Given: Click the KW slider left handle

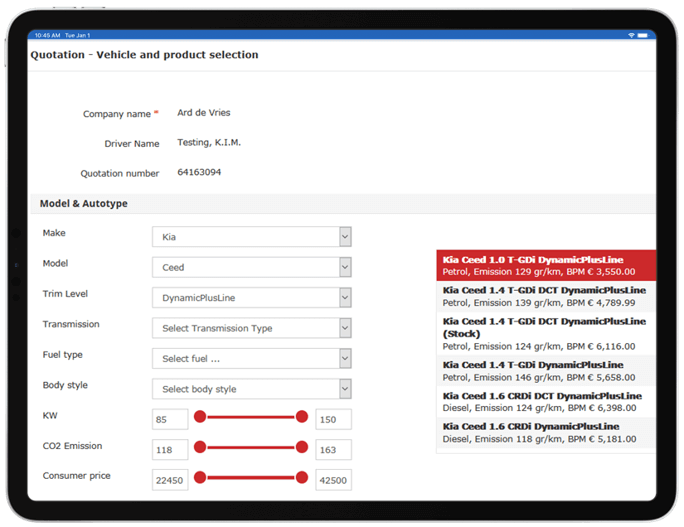Looking at the screenshot, I should point(200,417).
